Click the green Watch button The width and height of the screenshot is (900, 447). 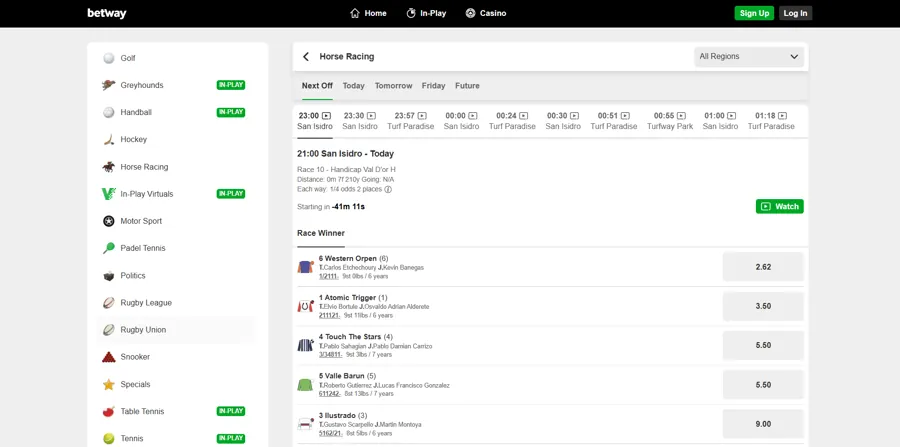pyautogui.click(x=779, y=207)
